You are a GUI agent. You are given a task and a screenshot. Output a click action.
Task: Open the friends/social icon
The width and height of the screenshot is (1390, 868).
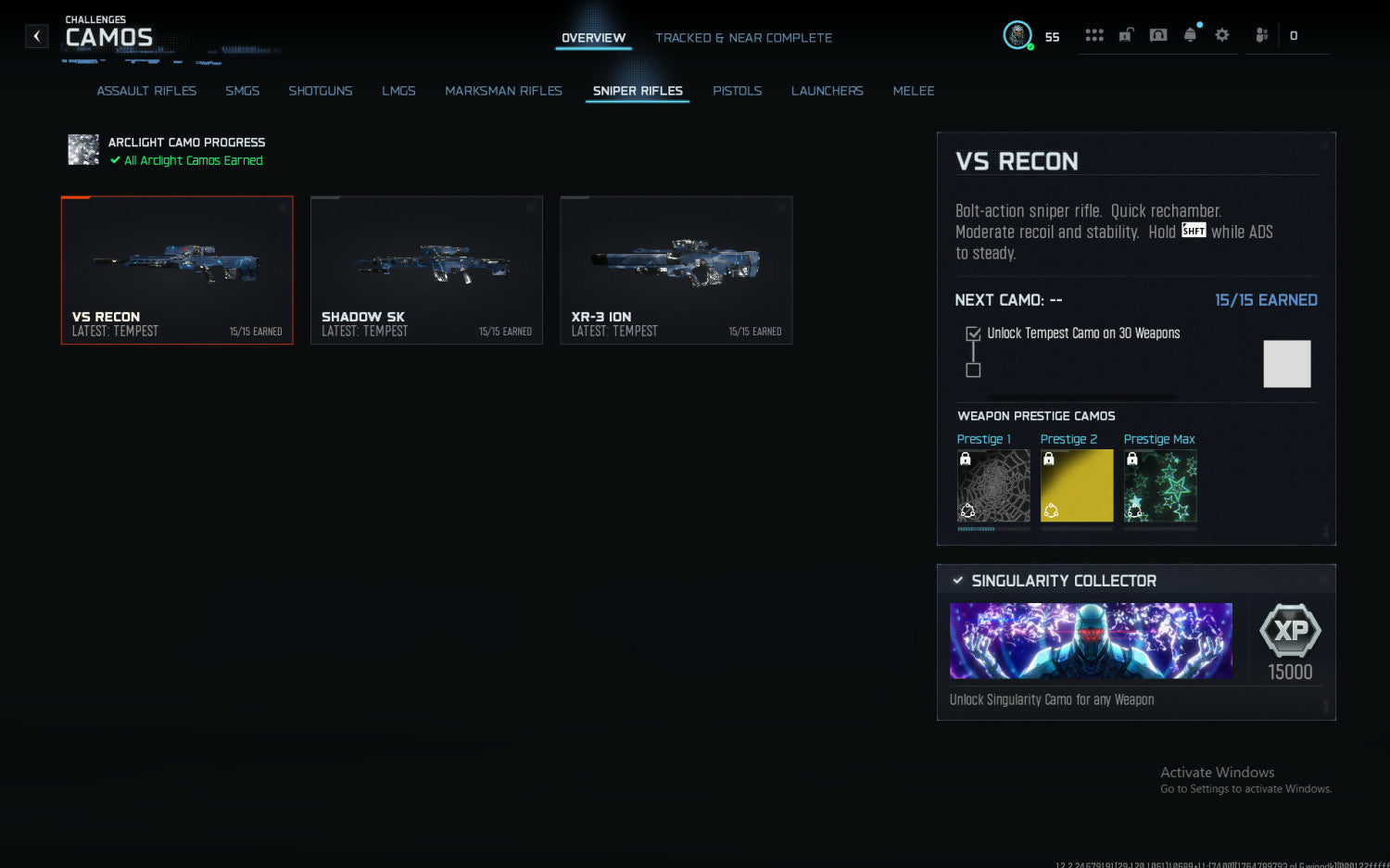(1262, 35)
